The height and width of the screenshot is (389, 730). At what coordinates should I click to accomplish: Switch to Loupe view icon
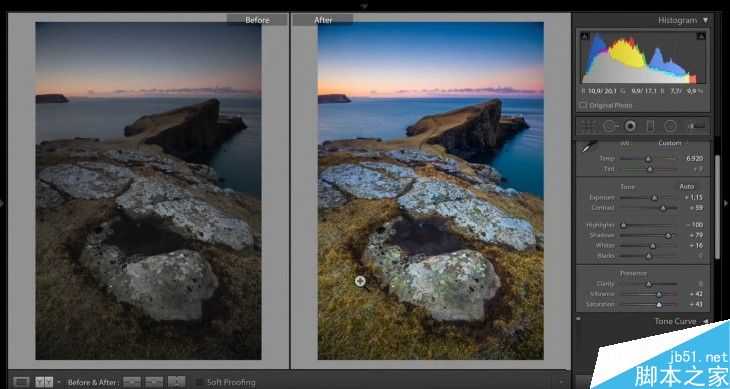[x=21, y=382]
